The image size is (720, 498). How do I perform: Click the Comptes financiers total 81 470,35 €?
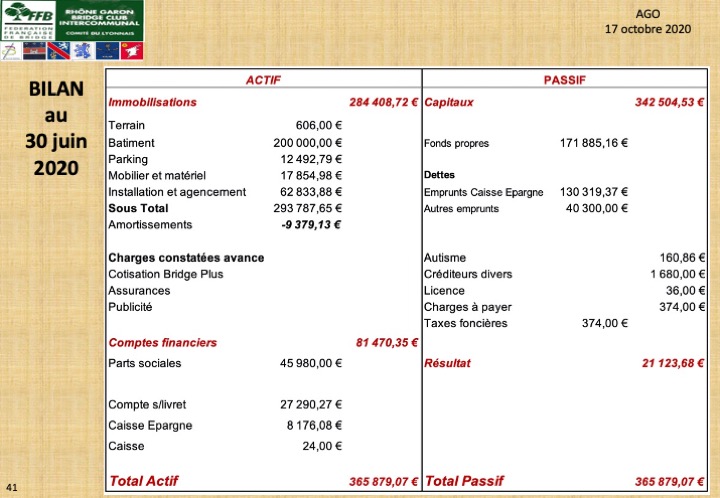click(x=387, y=342)
